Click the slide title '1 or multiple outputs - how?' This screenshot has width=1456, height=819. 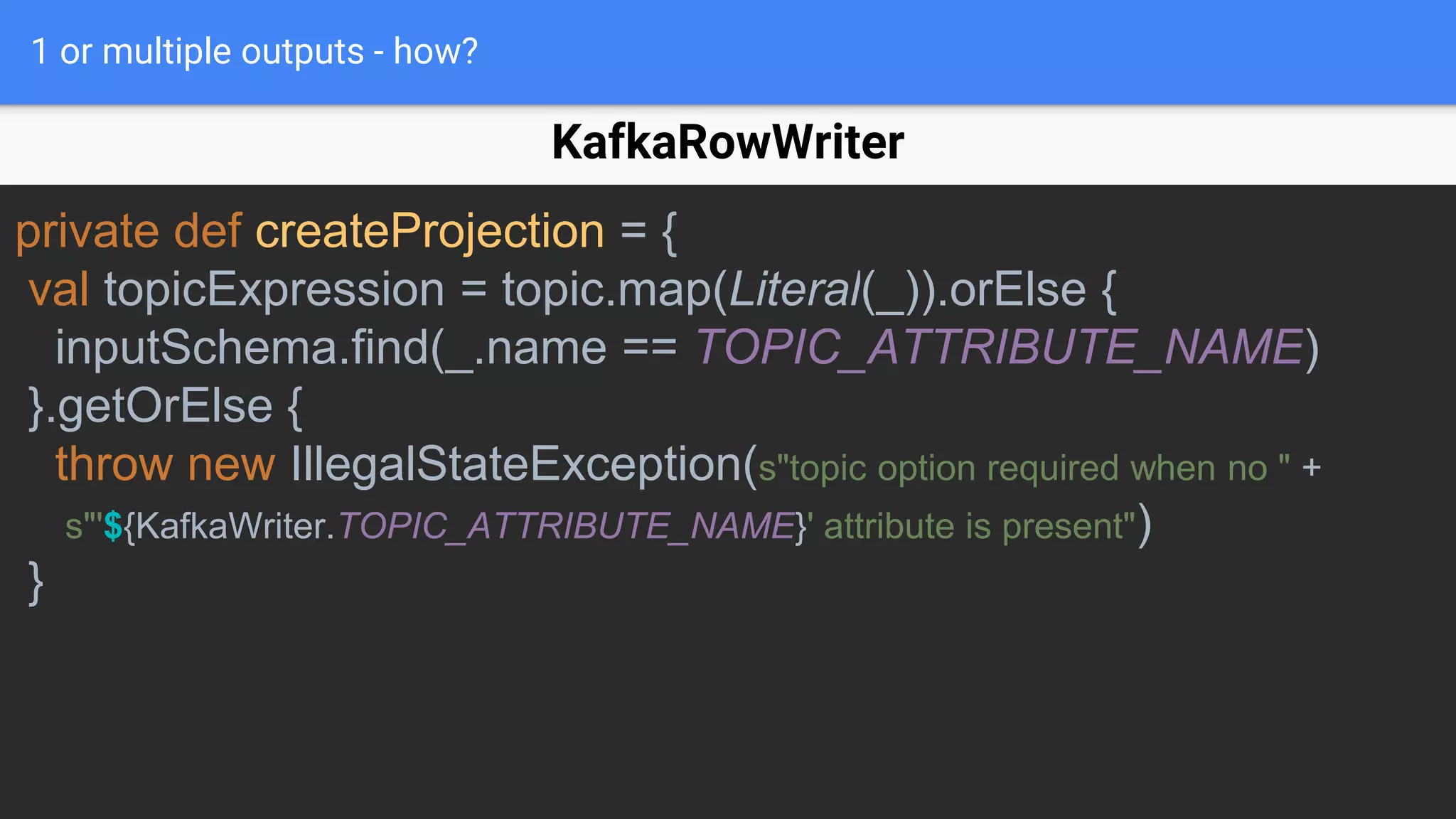pos(255,52)
